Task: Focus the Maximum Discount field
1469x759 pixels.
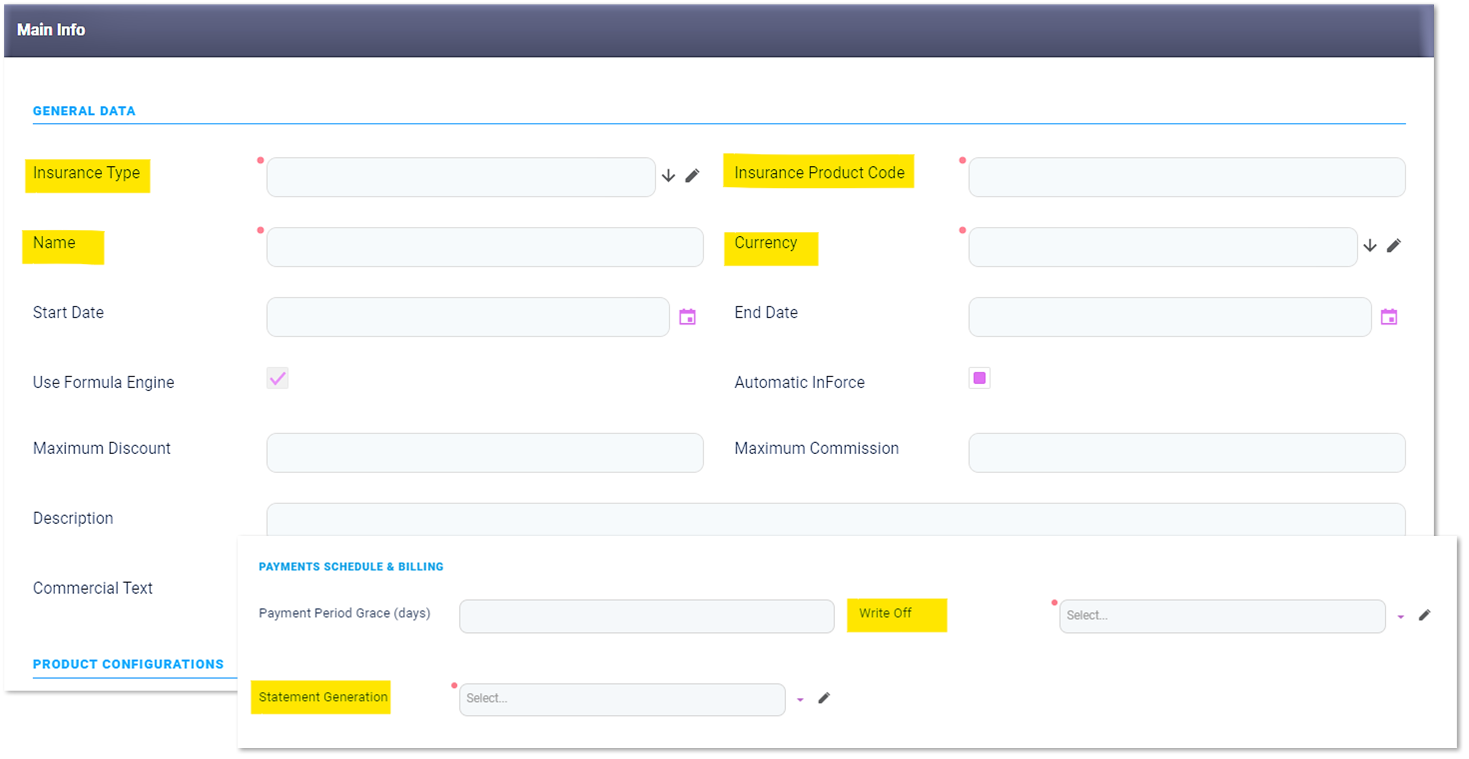Action: (x=484, y=453)
